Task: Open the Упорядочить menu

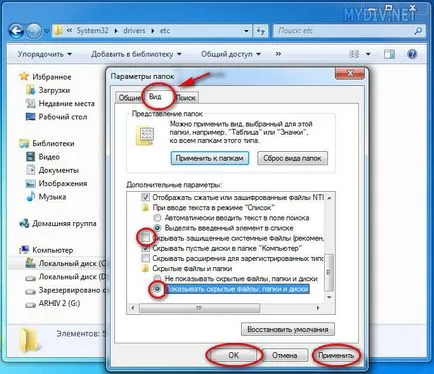Action: click(44, 54)
